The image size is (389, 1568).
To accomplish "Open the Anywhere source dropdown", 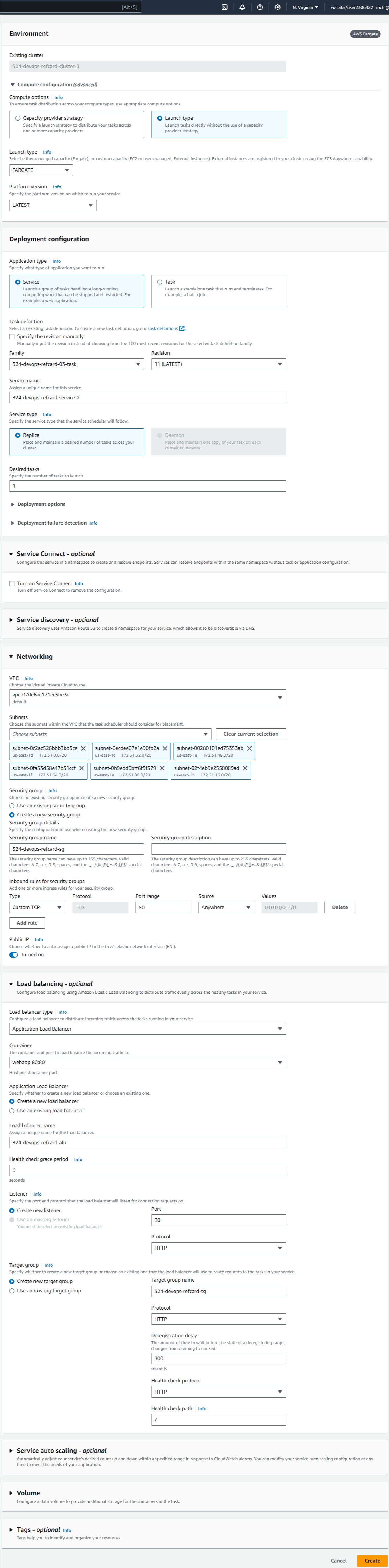I will point(226,907).
